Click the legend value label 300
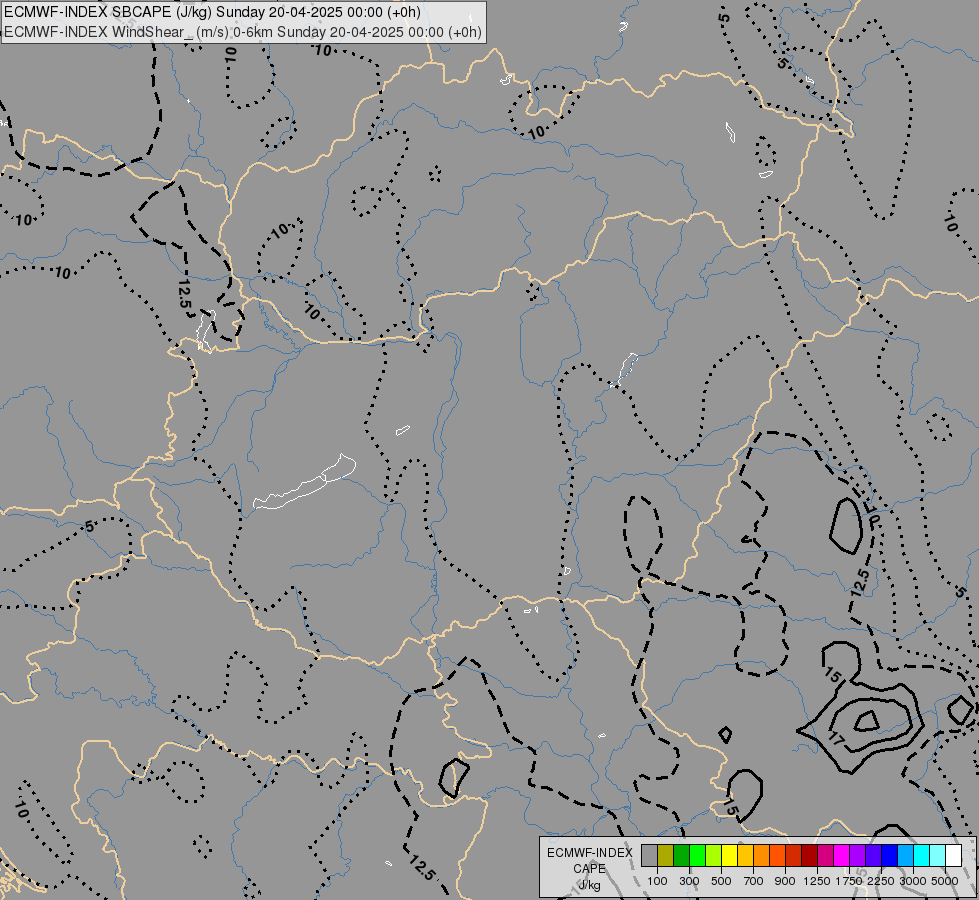This screenshot has width=979, height=900. (689, 881)
